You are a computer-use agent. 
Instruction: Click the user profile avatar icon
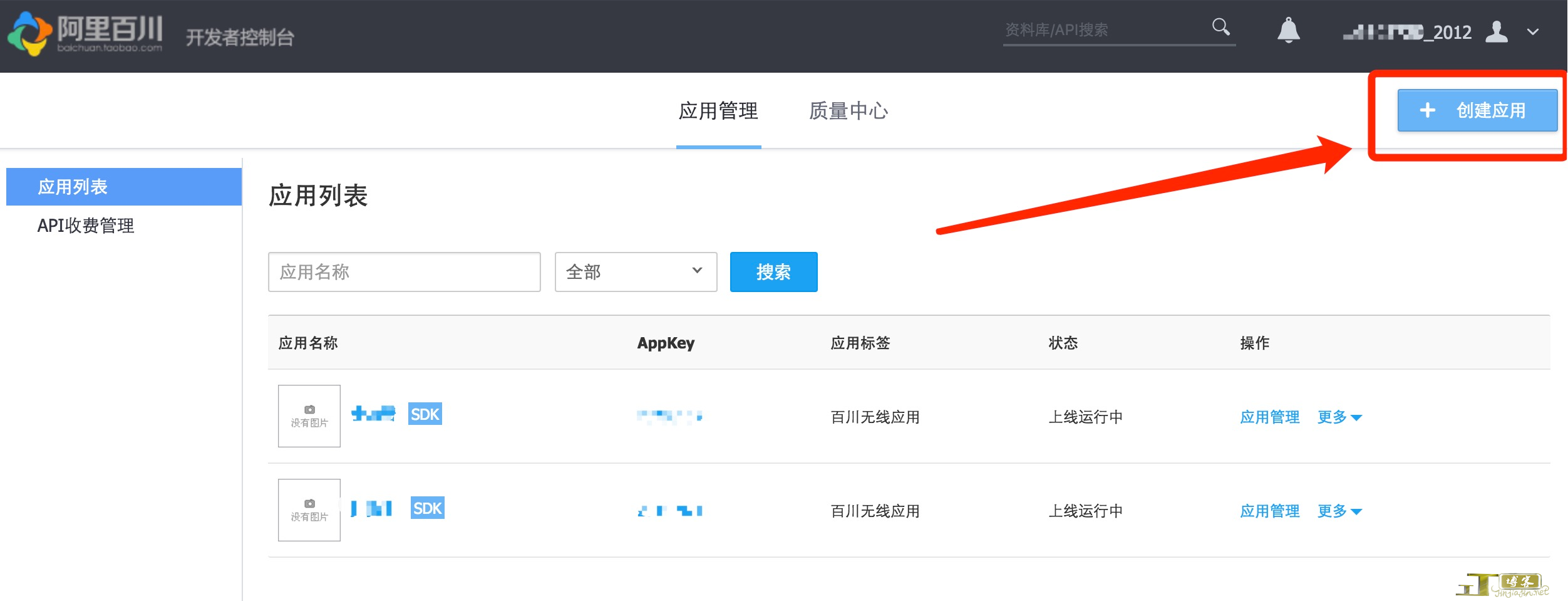[1496, 31]
